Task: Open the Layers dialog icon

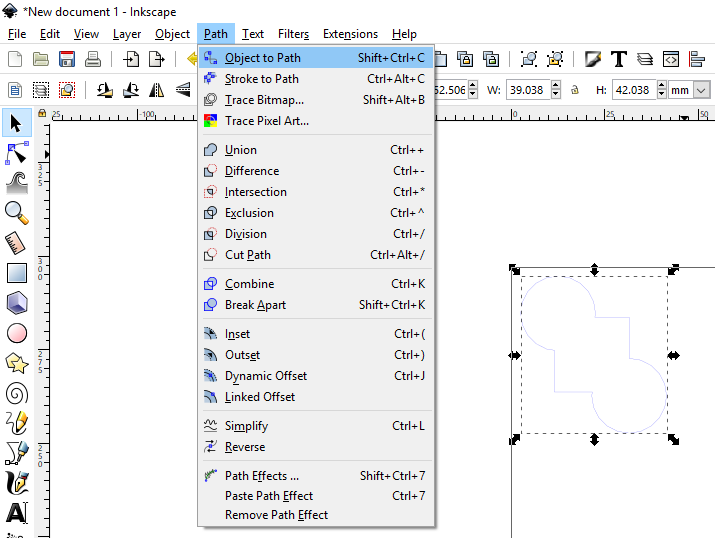Action: tap(645, 59)
